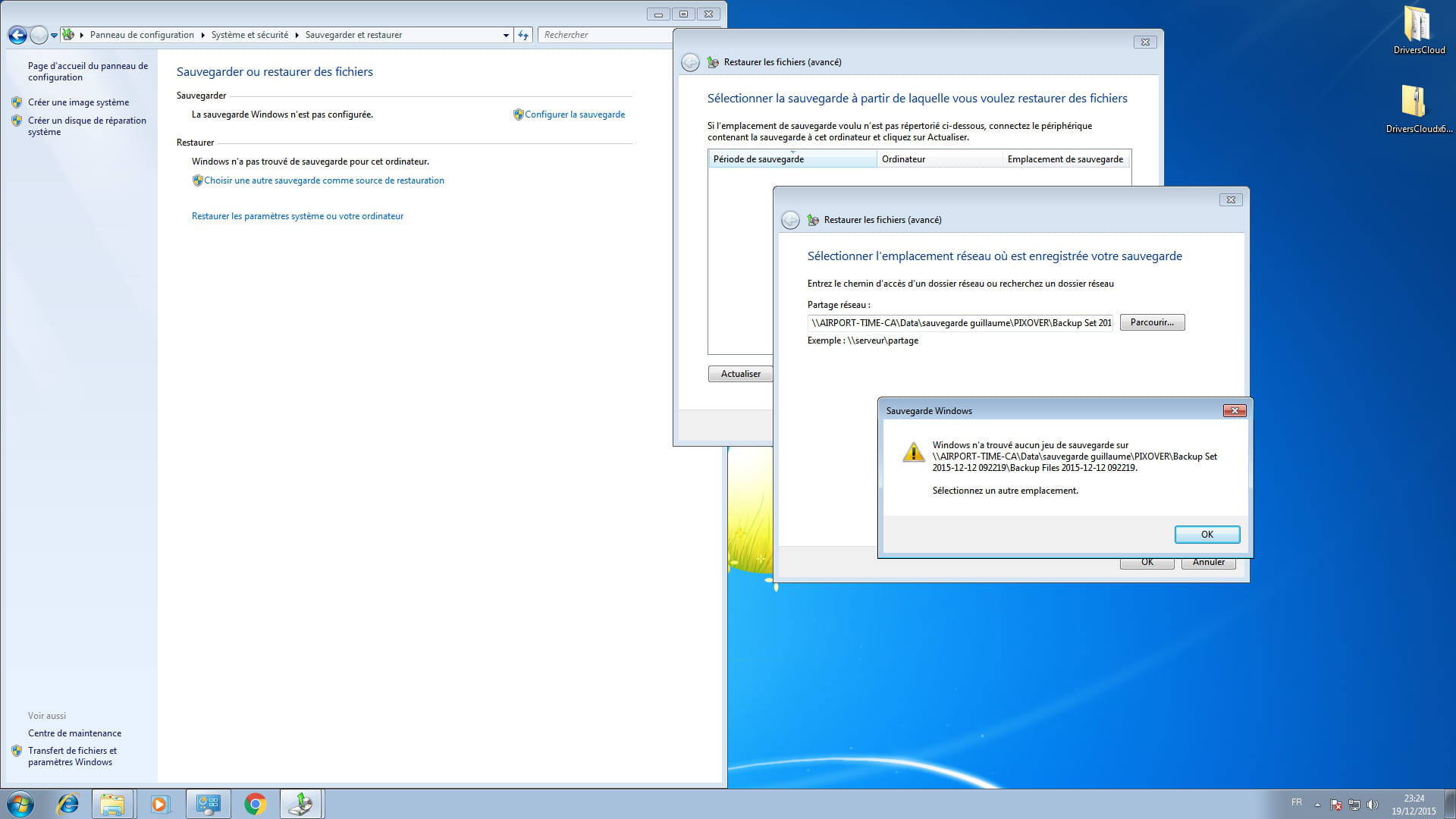Click the shield icon beside Choisir une autre sauvegarde

click(x=197, y=180)
